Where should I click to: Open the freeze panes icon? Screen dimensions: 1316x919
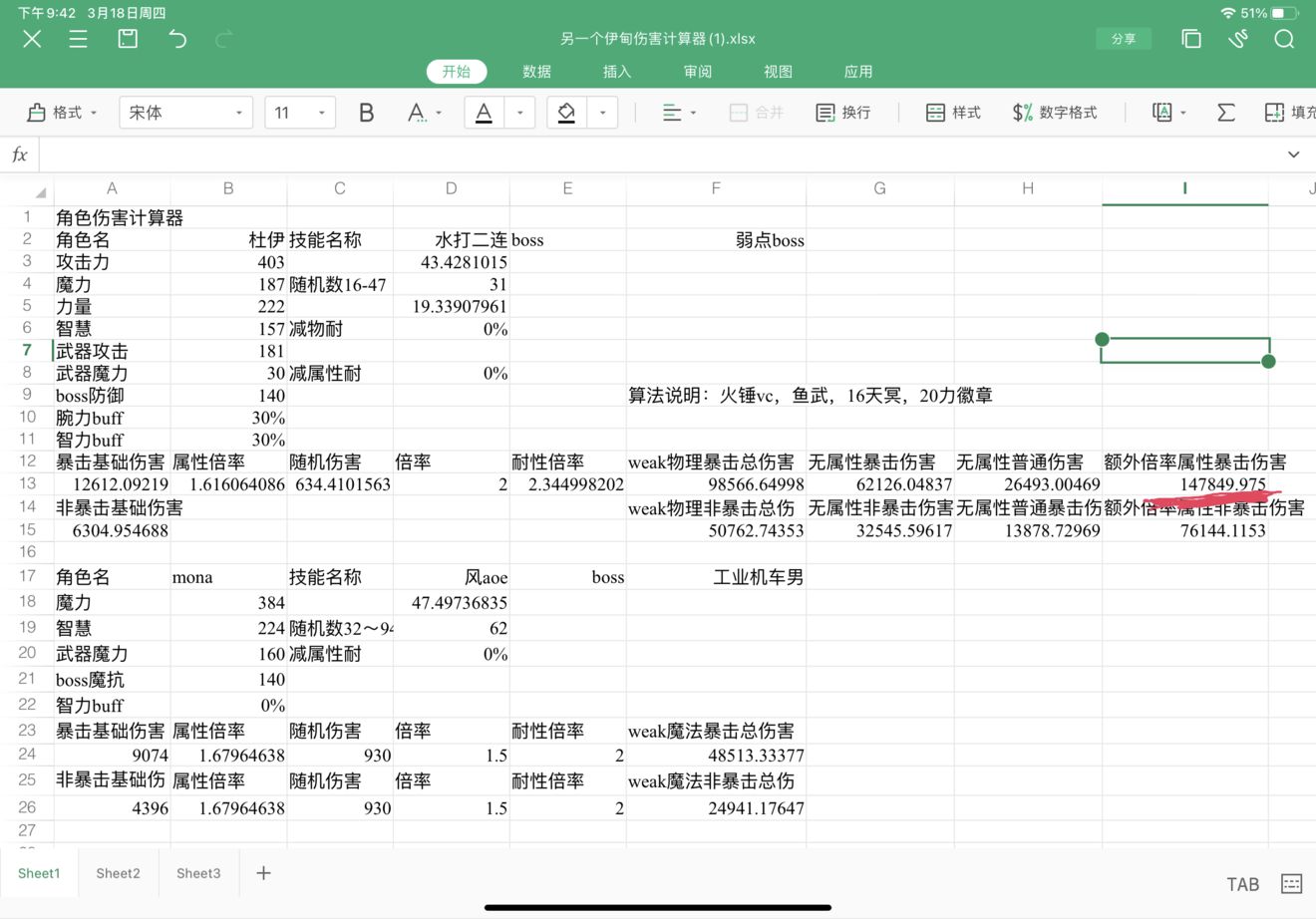pos(1161,113)
